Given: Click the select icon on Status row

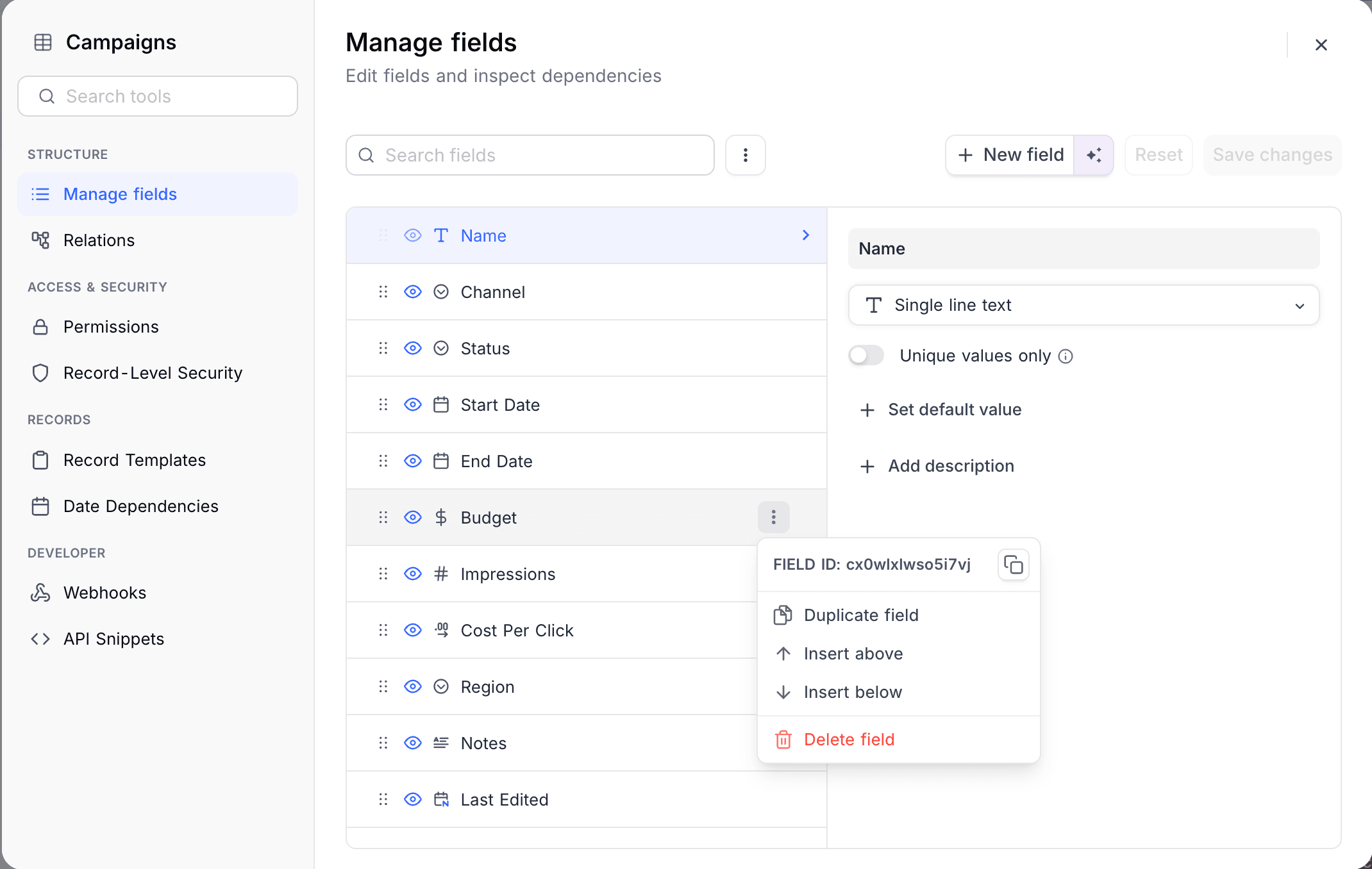Looking at the screenshot, I should (441, 348).
